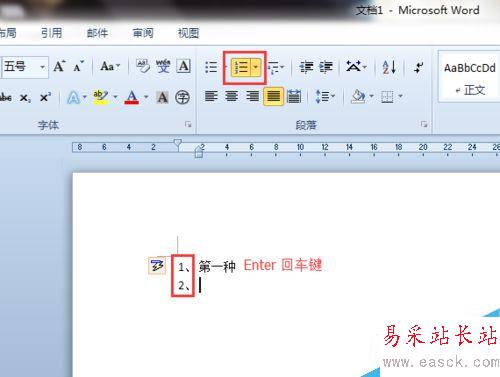Toggle the Show/Hide paragraph marks icon

(419, 67)
